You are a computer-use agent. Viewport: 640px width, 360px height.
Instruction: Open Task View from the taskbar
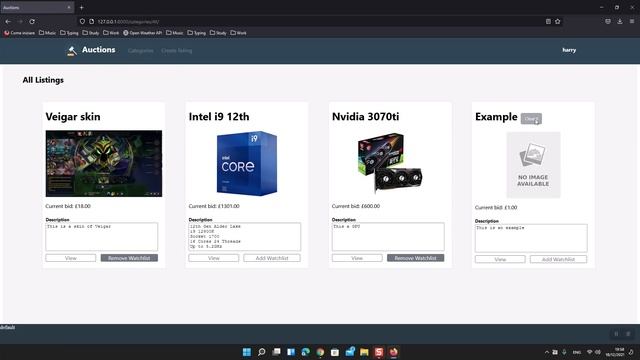click(276, 352)
